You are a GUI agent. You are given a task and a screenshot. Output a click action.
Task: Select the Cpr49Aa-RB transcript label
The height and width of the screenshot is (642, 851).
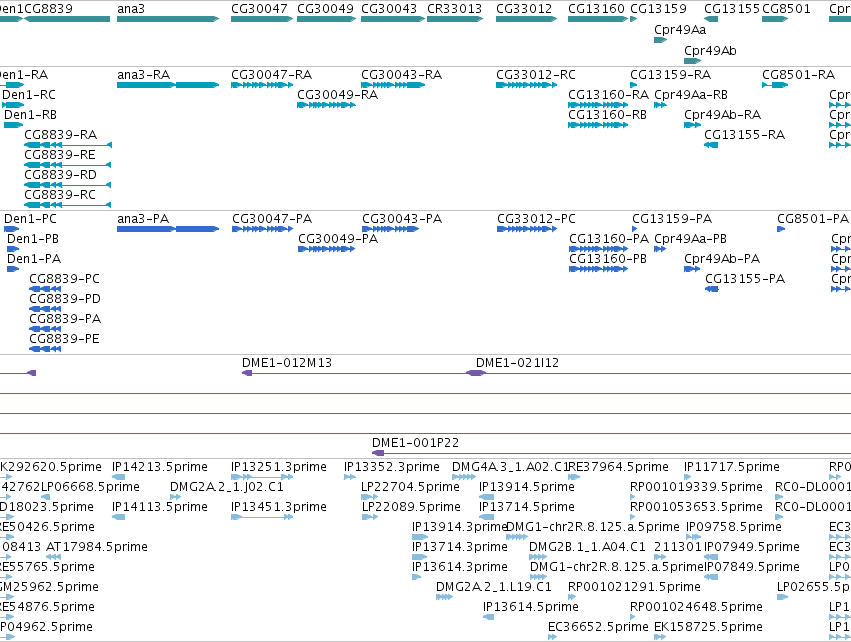(x=691, y=94)
